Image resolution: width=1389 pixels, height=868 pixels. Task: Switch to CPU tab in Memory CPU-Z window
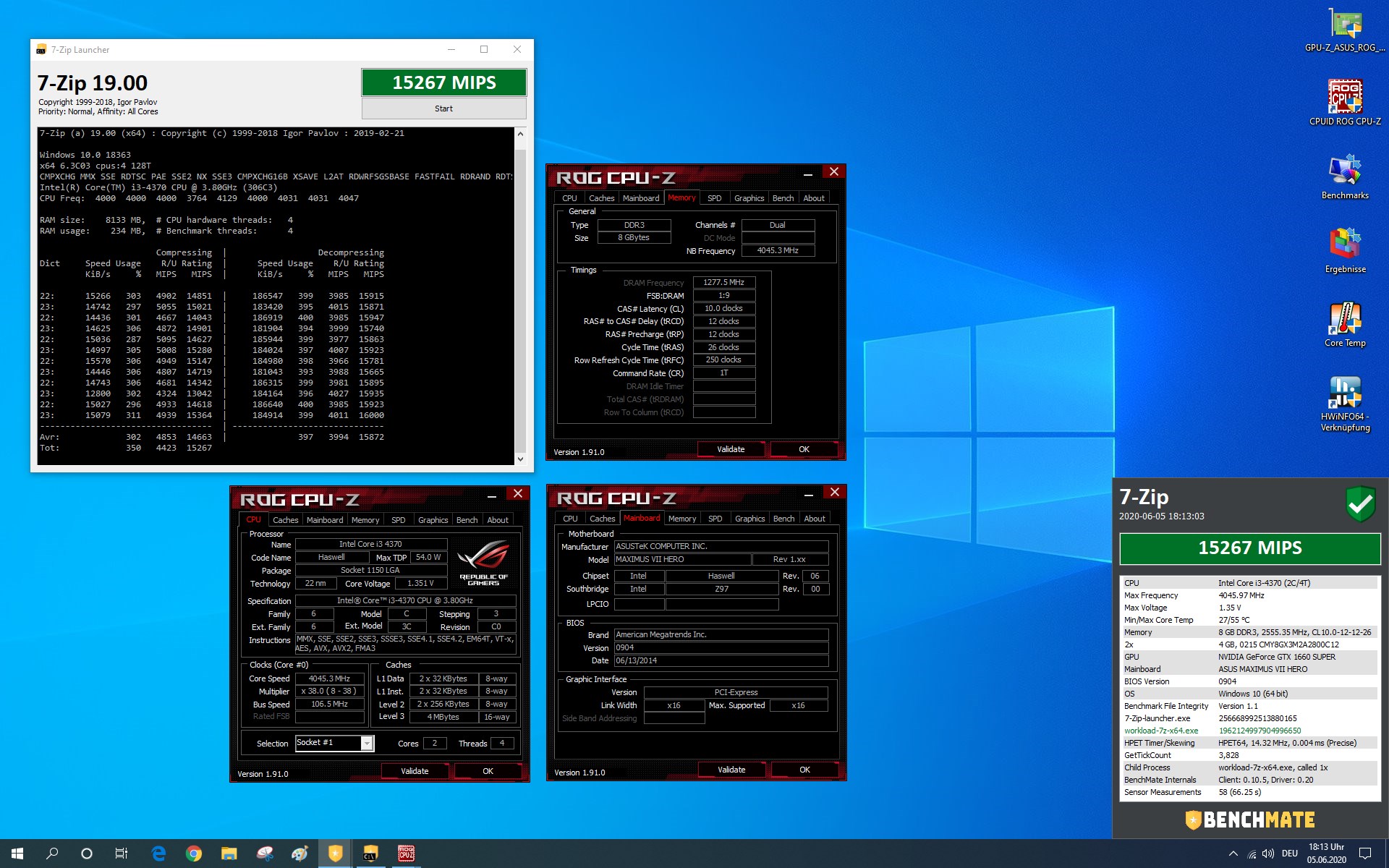point(569,198)
